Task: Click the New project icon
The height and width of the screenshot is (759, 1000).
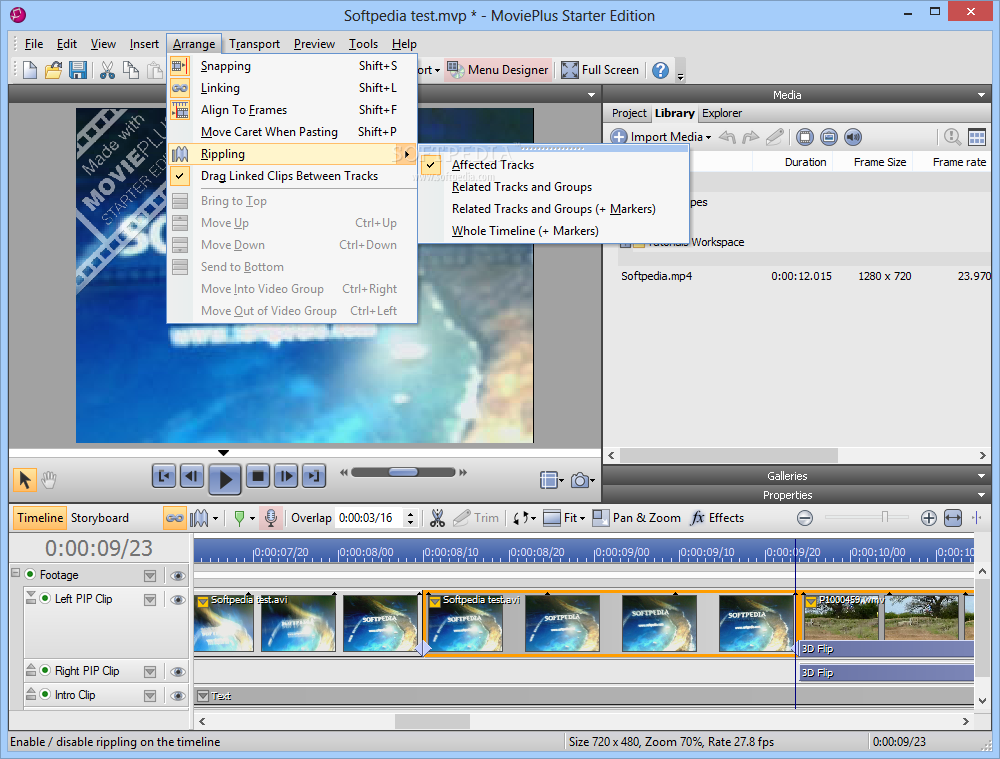Action: (x=29, y=70)
